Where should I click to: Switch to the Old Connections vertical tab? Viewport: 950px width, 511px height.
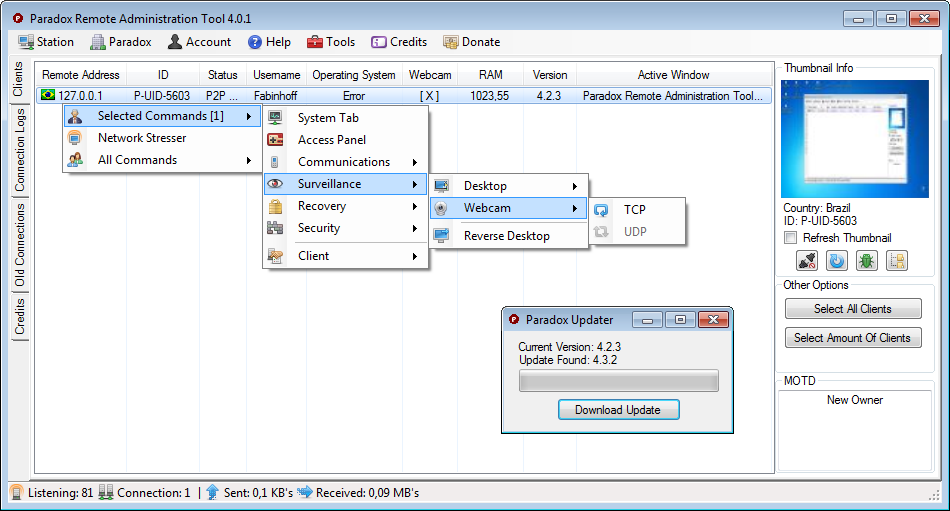(x=19, y=244)
